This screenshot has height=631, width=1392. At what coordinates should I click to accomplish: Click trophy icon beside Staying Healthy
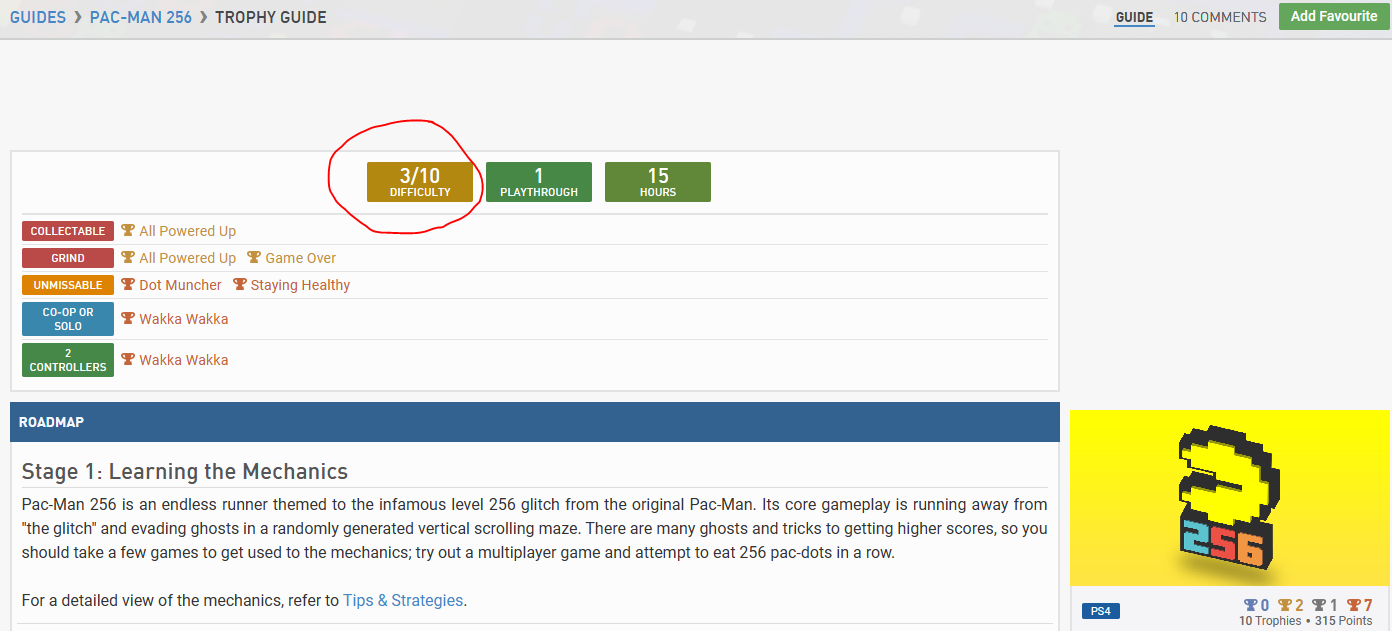[x=240, y=284]
